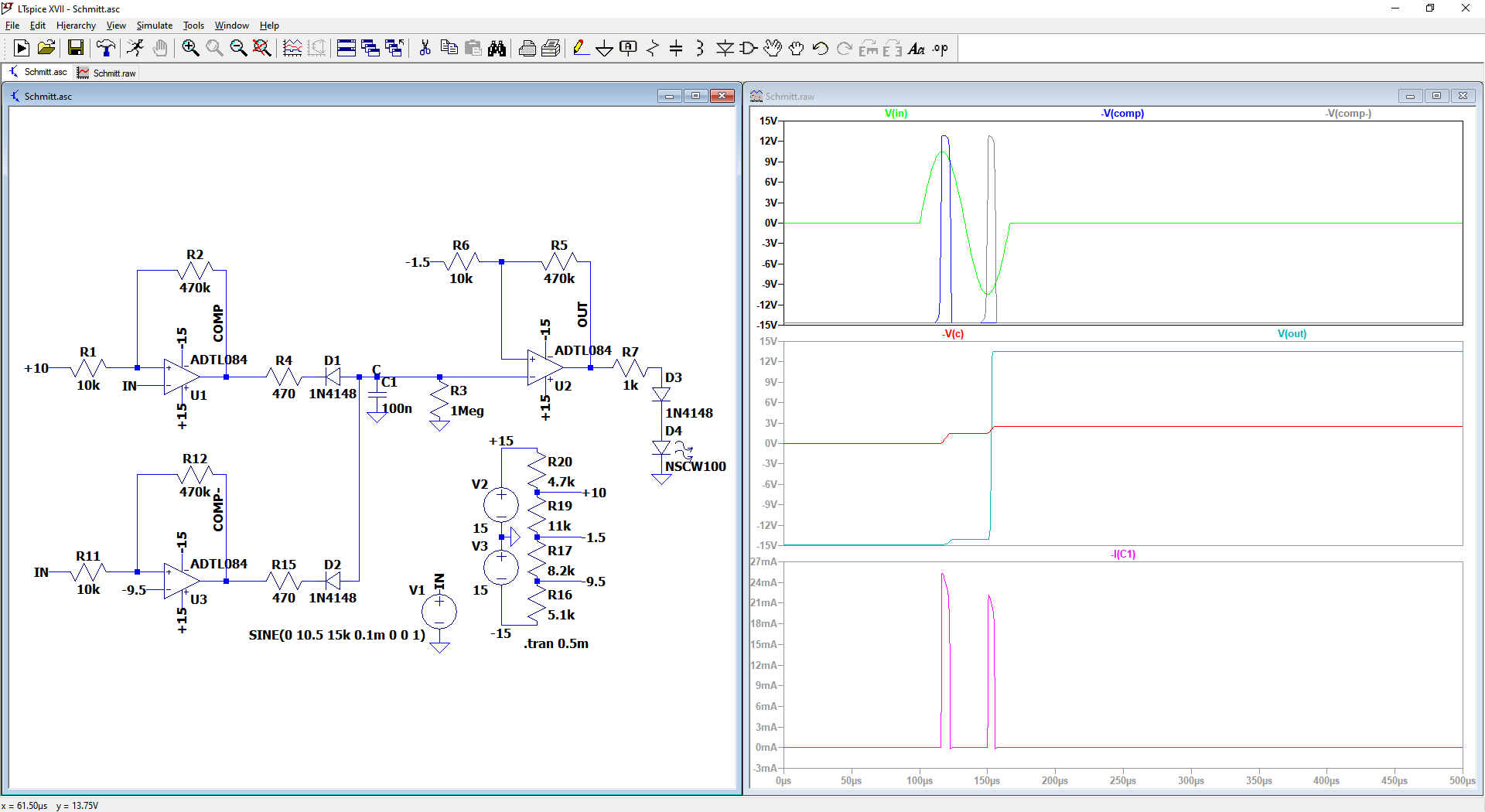Place a Diode component
1485x812 pixels.
(x=725, y=49)
